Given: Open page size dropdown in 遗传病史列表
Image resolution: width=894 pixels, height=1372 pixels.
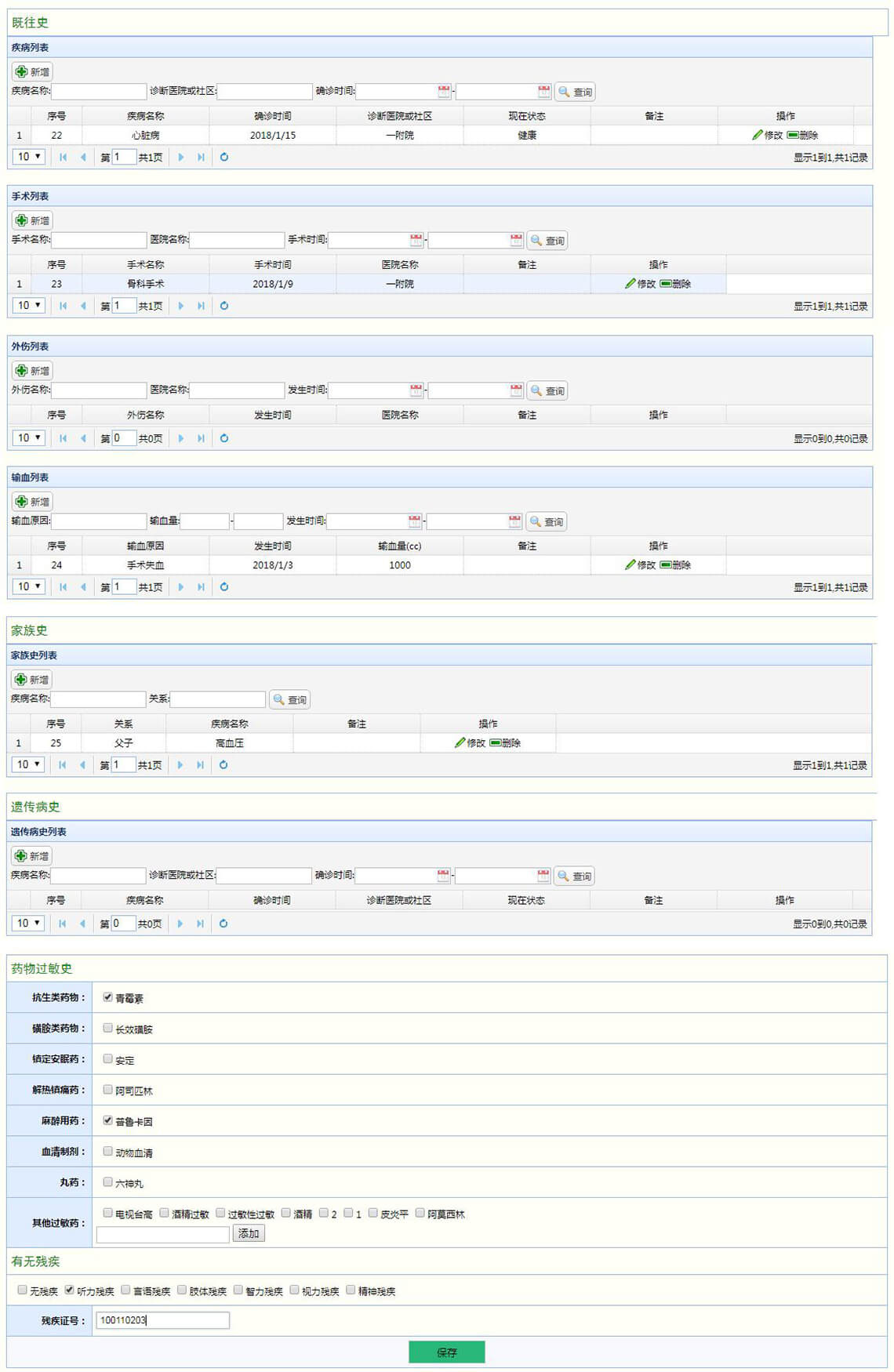Looking at the screenshot, I should coord(28,924).
